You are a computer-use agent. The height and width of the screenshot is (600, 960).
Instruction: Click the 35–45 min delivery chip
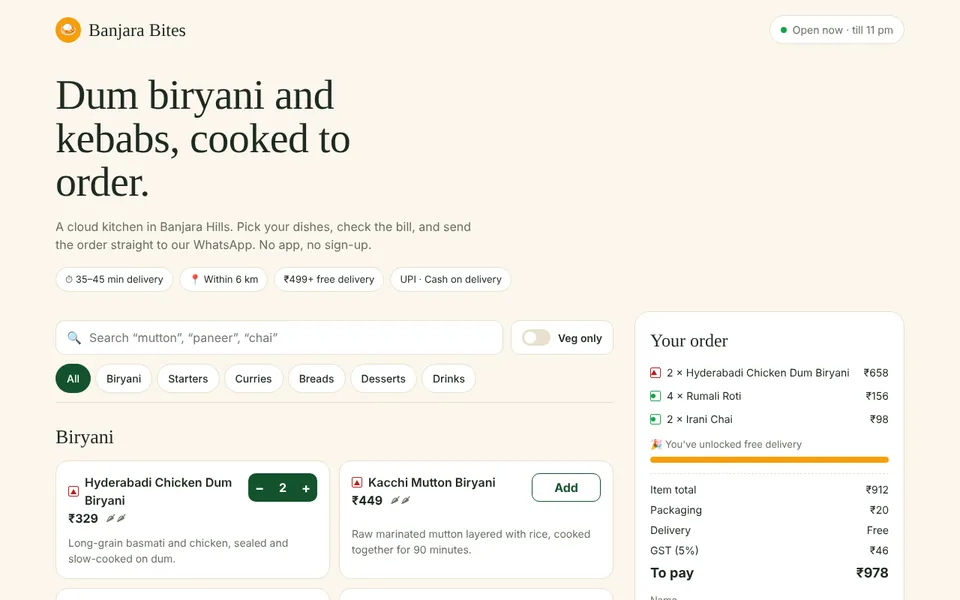pyautogui.click(x=114, y=280)
